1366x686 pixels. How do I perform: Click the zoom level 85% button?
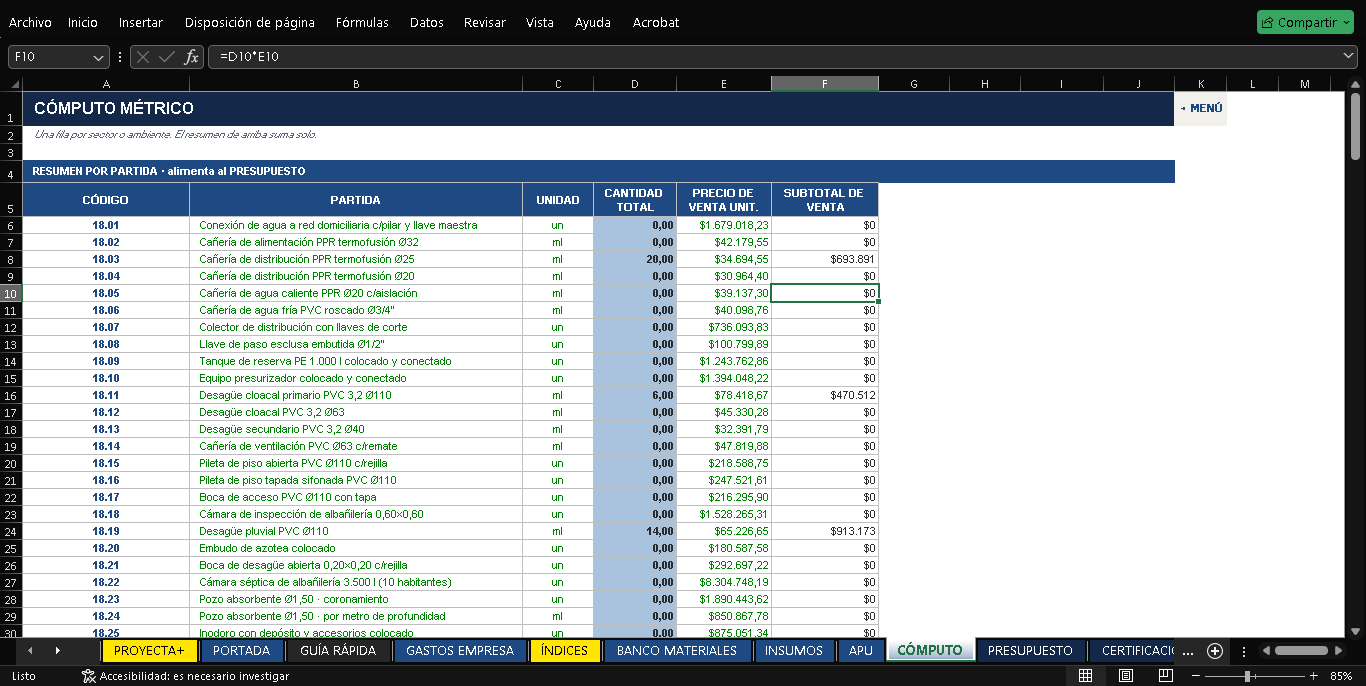pyautogui.click(x=1341, y=676)
